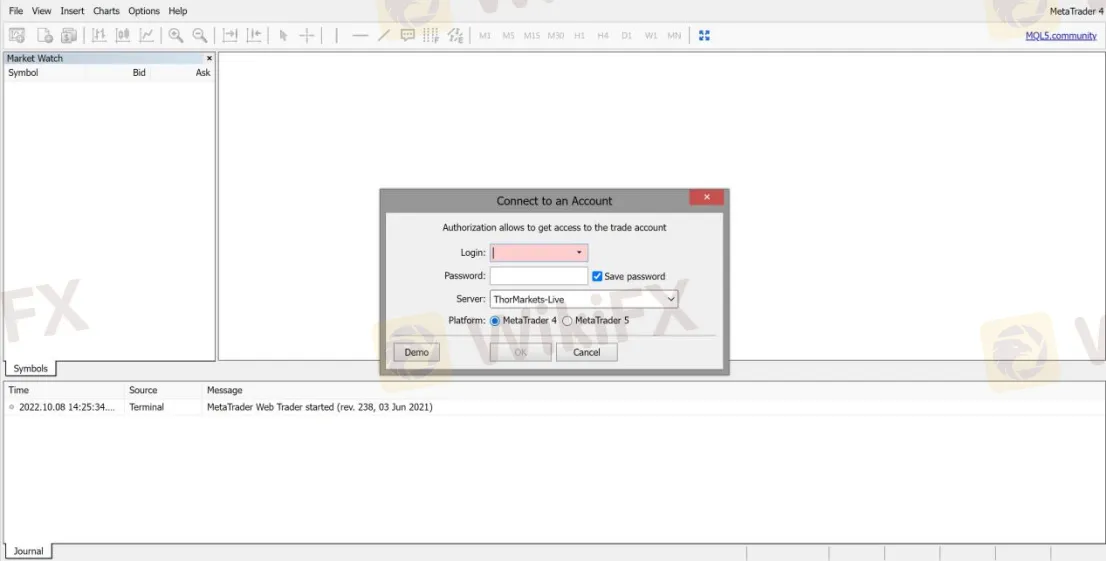The height and width of the screenshot is (561, 1106).
Task: Select the Horizontal Line tool
Action: (360, 35)
